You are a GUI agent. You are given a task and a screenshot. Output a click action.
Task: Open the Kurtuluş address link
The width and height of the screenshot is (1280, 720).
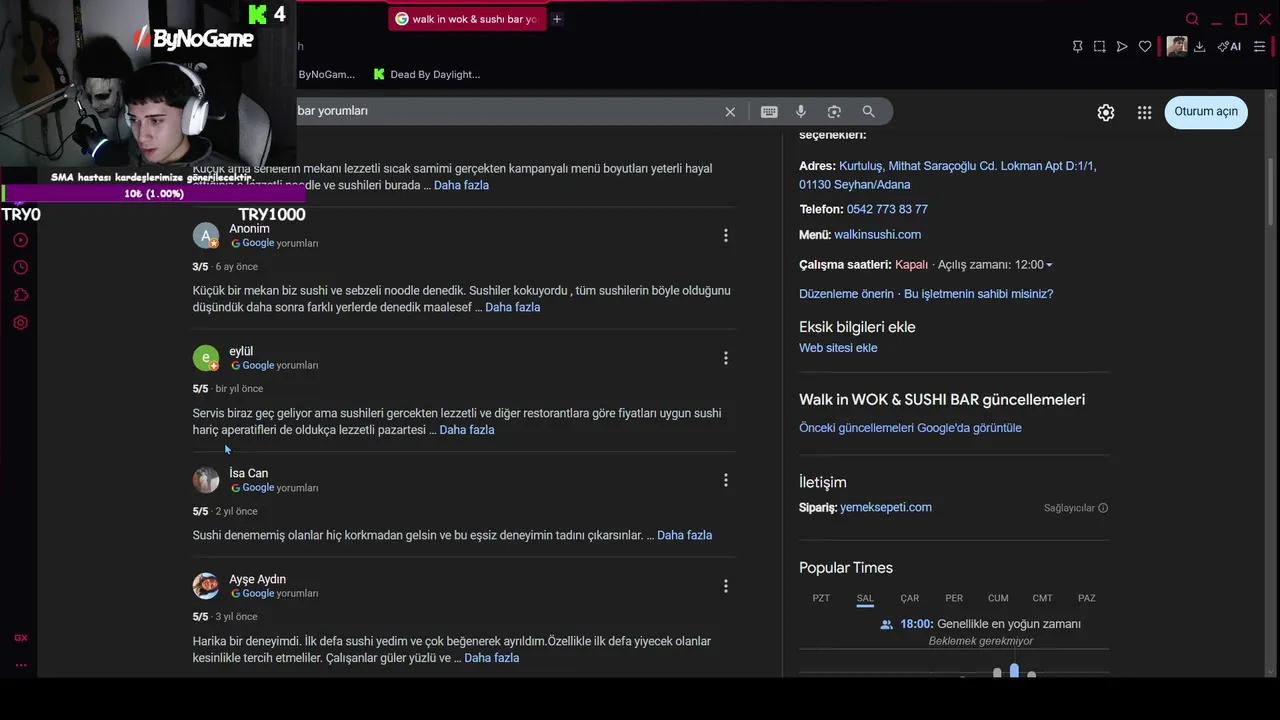pos(948,175)
